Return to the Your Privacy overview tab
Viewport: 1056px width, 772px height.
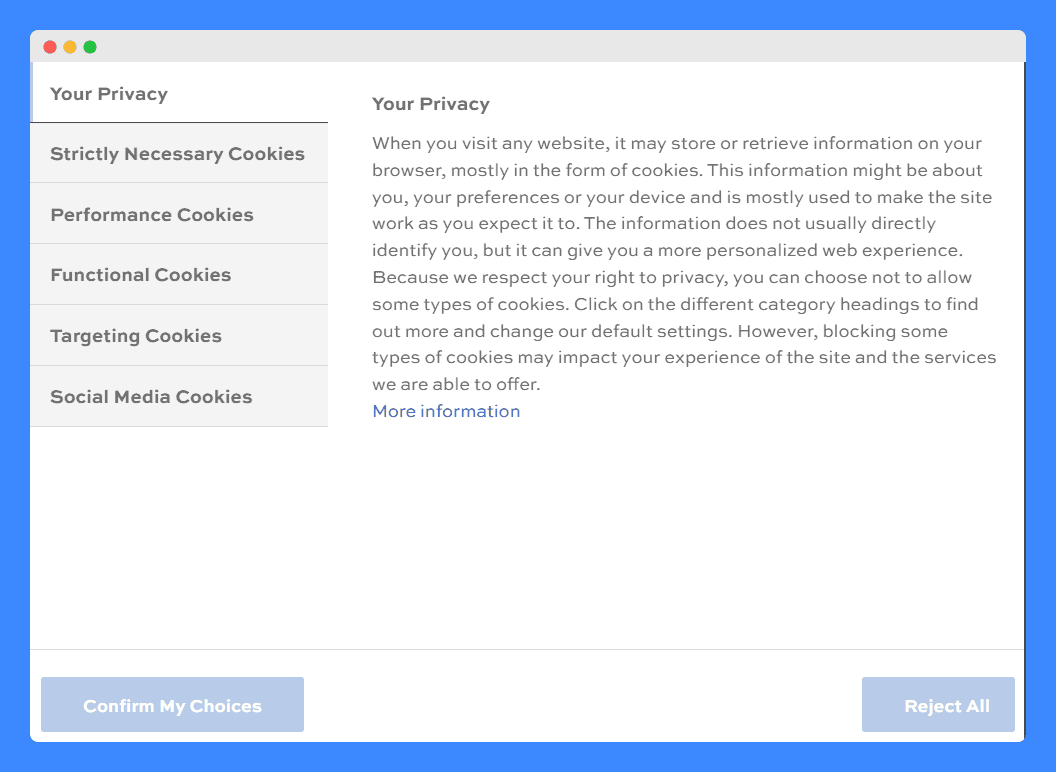tap(108, 93)
